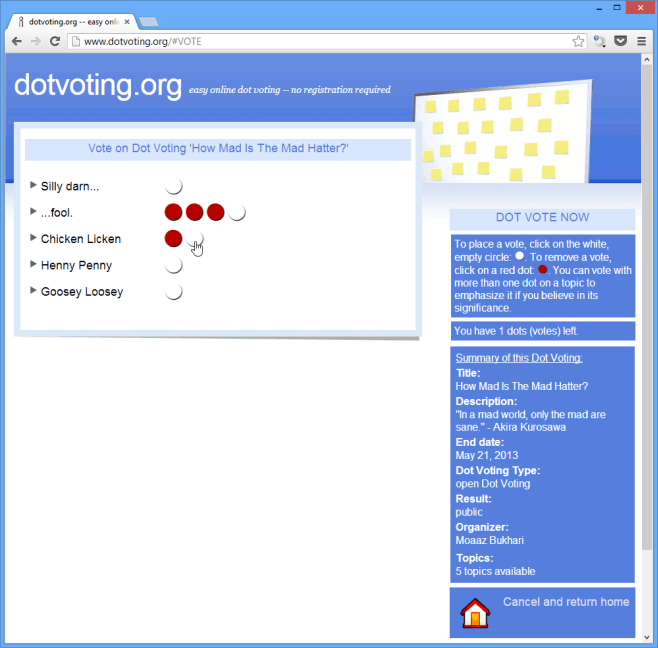Screen dimensions: 658x648
Task: Click the browser forward arrow
Action: click(36, 41)
